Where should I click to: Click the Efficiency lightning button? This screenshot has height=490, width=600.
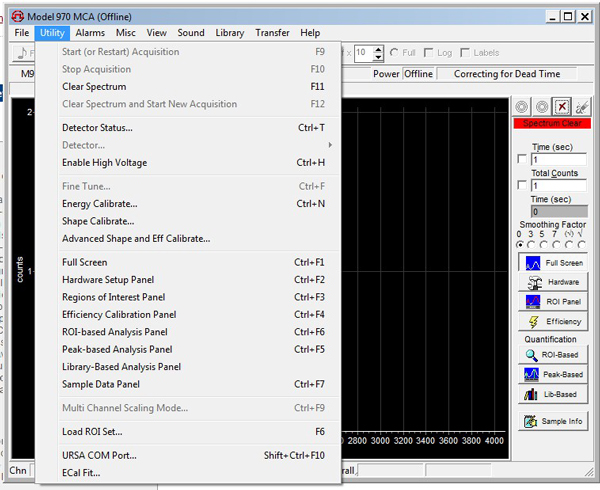[x=553, y=321]
